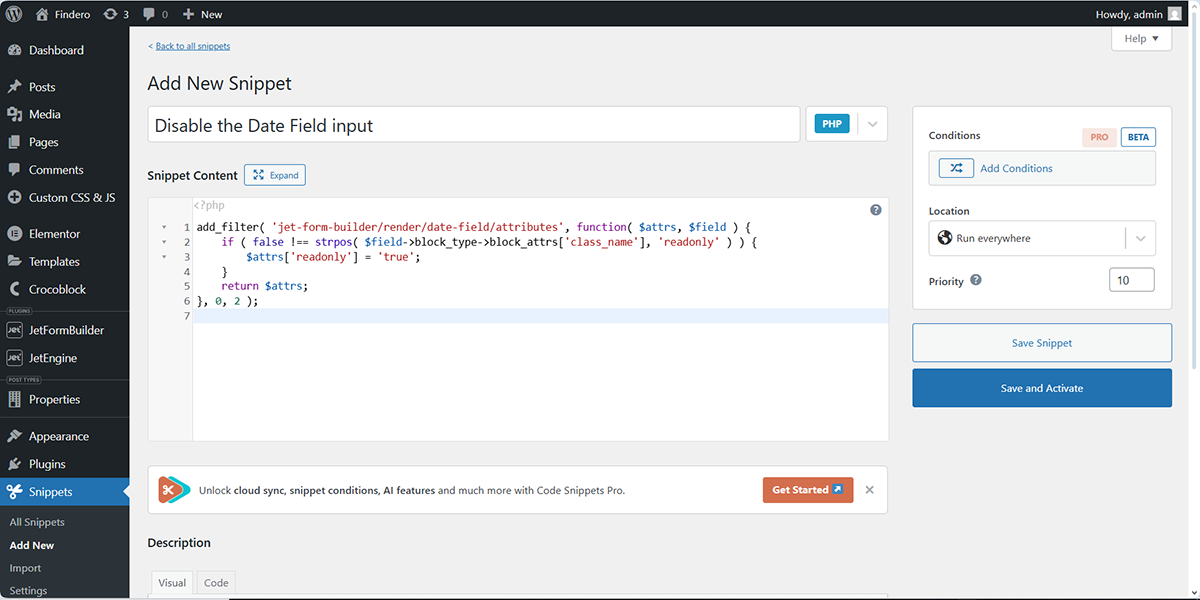Go to Dashboard in the sidebar

pos(64,50)
